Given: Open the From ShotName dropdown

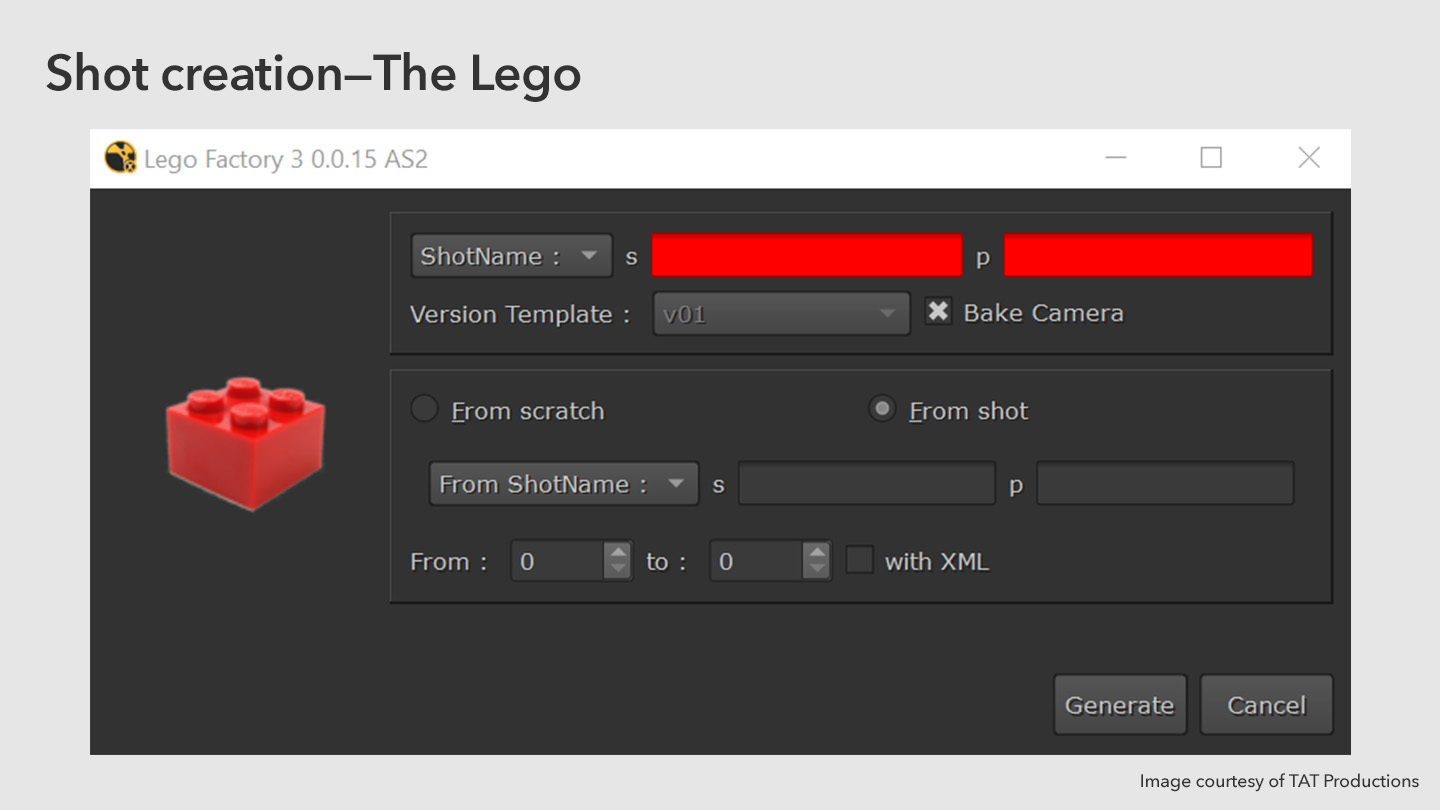Looking at the screenshot, I should click(x=564, y=484).
